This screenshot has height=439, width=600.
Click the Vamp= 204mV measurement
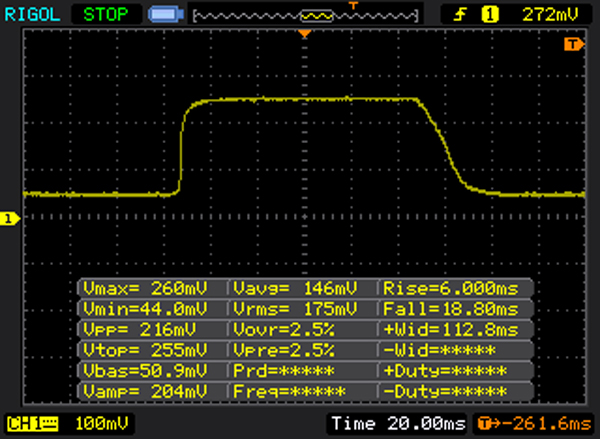click(x=145, y=391)
